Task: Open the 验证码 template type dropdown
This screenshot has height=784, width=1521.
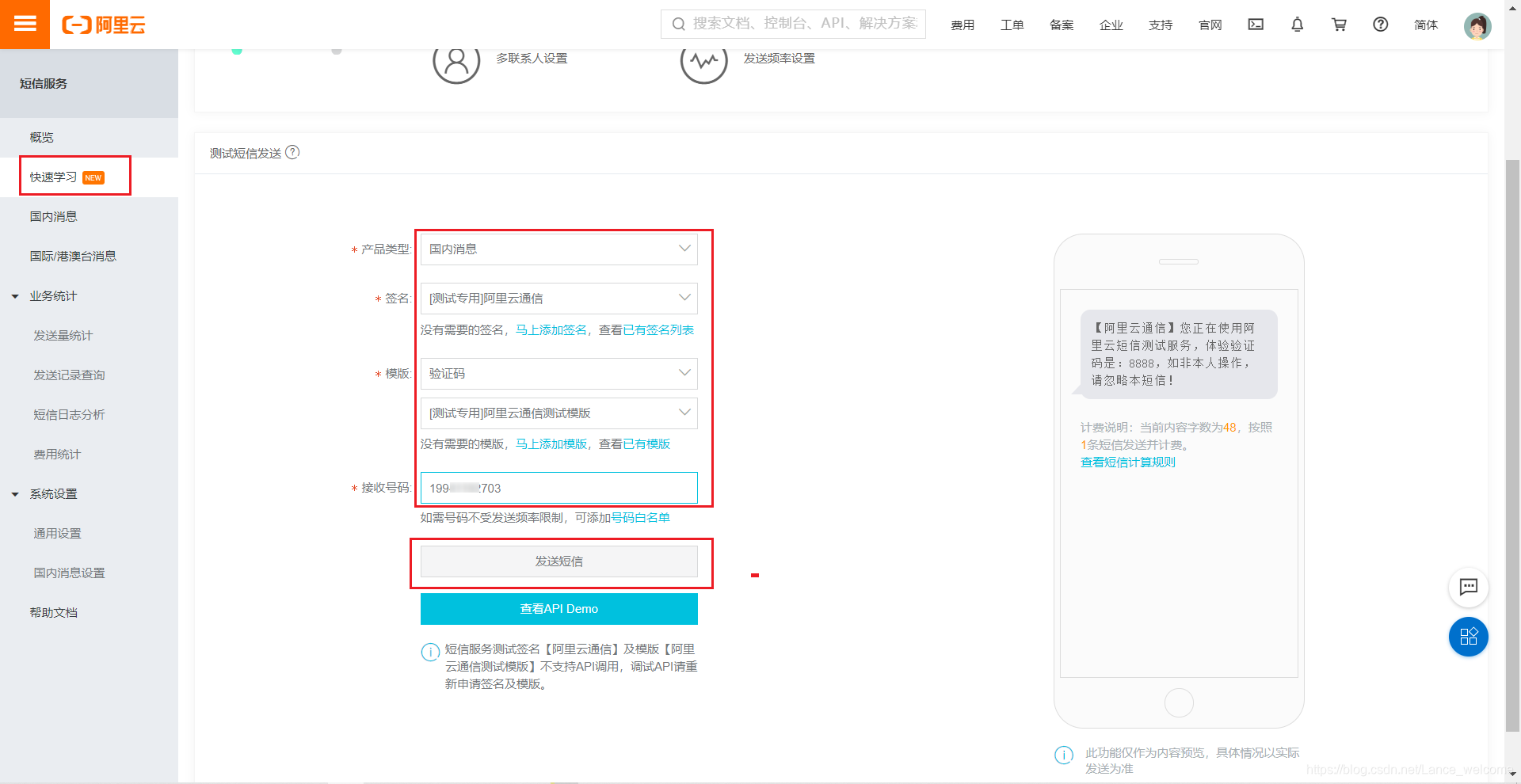Action: tap(559, 373)
